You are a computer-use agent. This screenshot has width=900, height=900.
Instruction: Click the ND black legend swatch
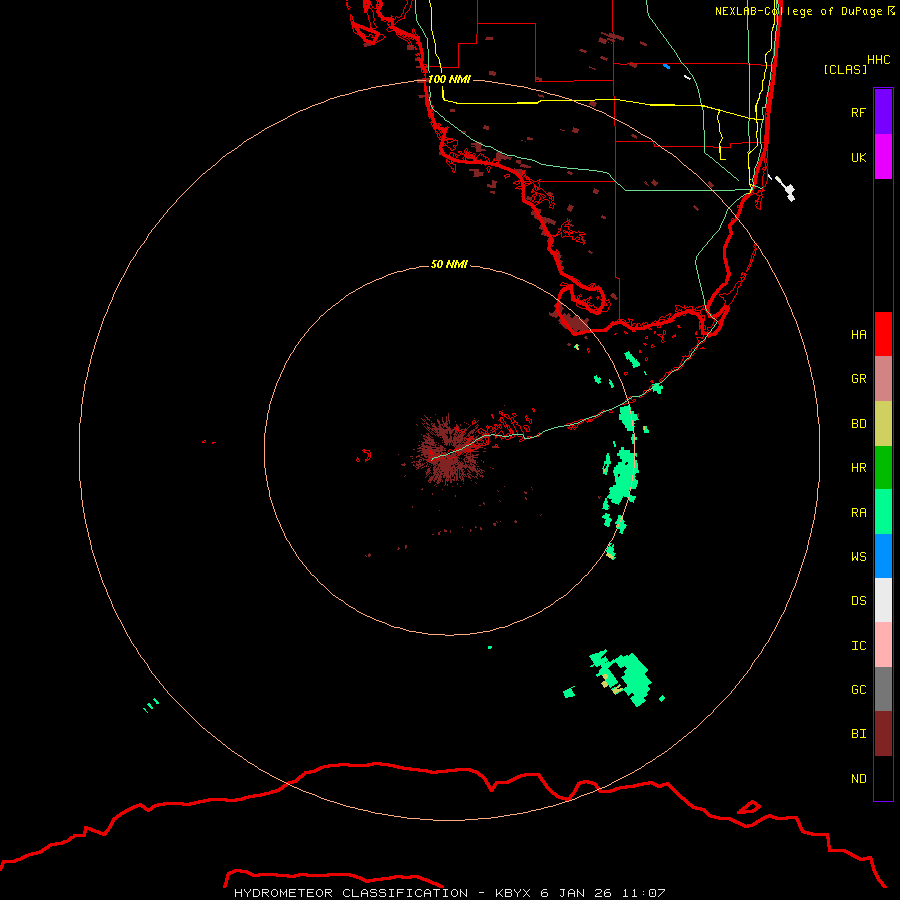(x=883, y=778)
